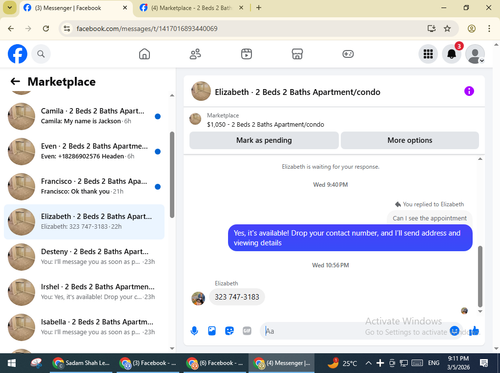Click browser back arrow

tap(11, 29)
